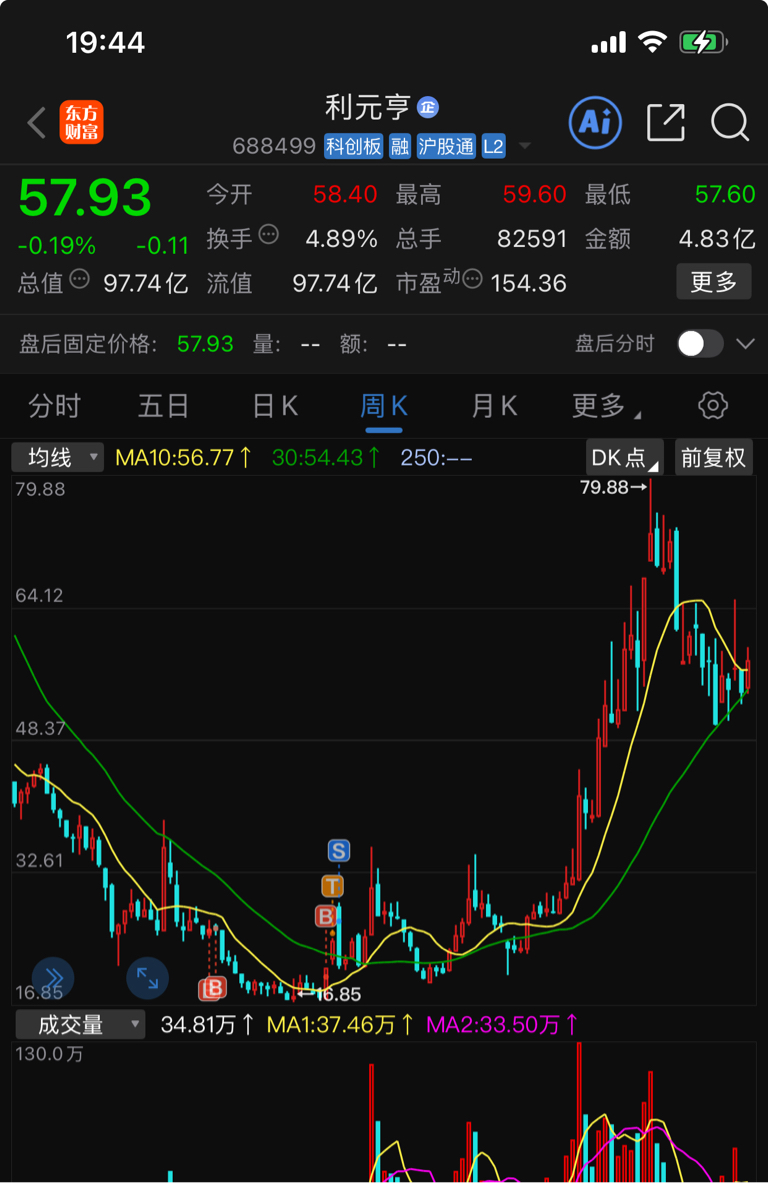768x1183 pixels.
Task: Tap the fullscreen expand chart icon
Action: [147, 978]
